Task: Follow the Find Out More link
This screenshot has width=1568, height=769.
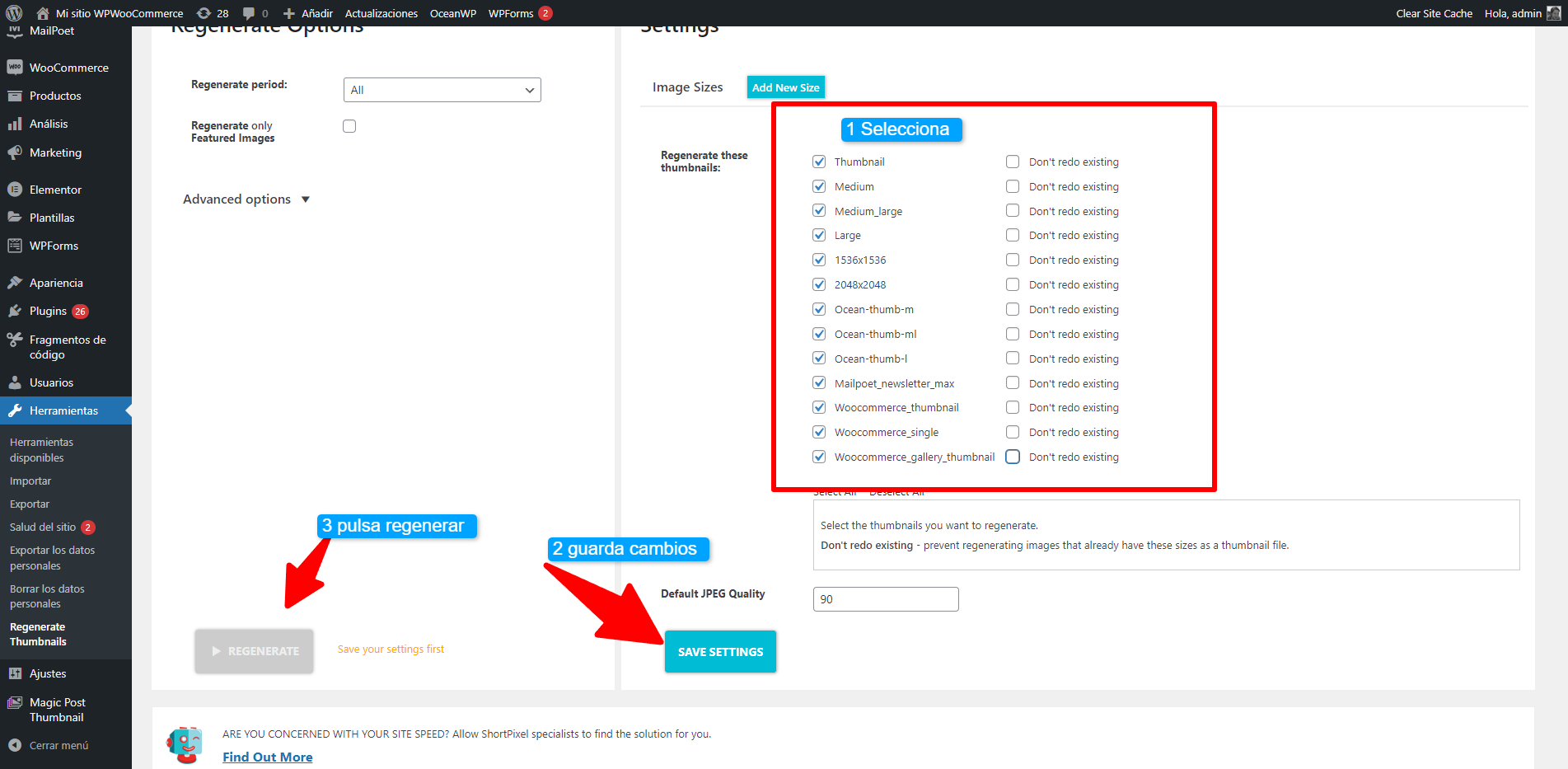Action: pos(268,757)
